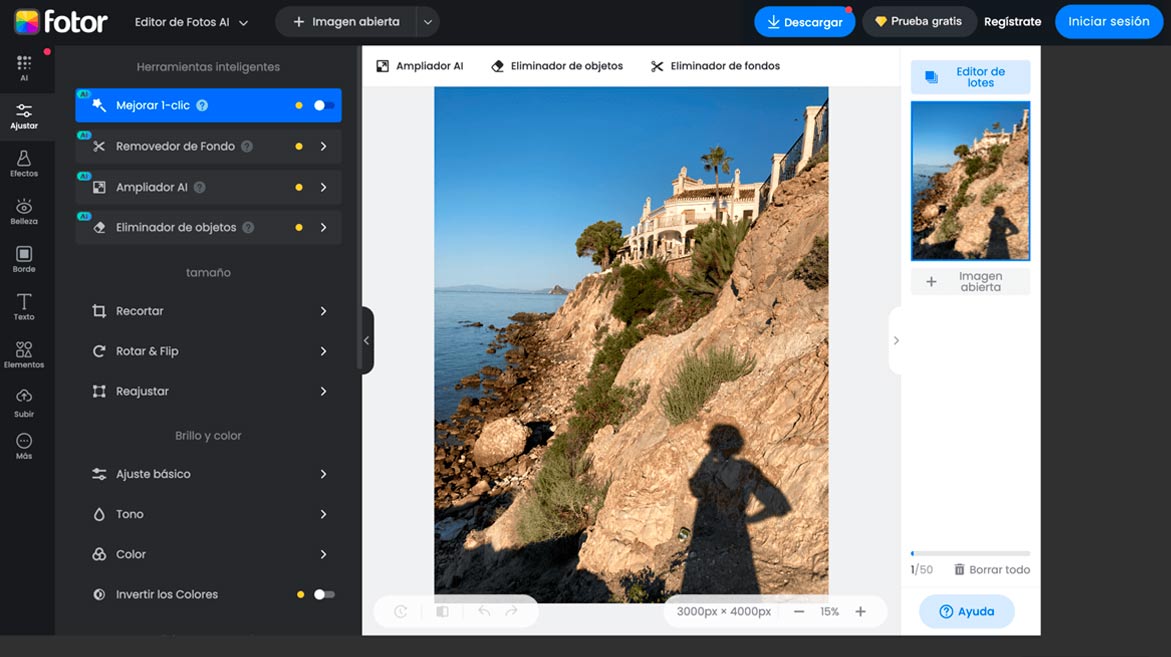Click the Iniciar sesión button
The image size is (1171, 657).
1108,22
